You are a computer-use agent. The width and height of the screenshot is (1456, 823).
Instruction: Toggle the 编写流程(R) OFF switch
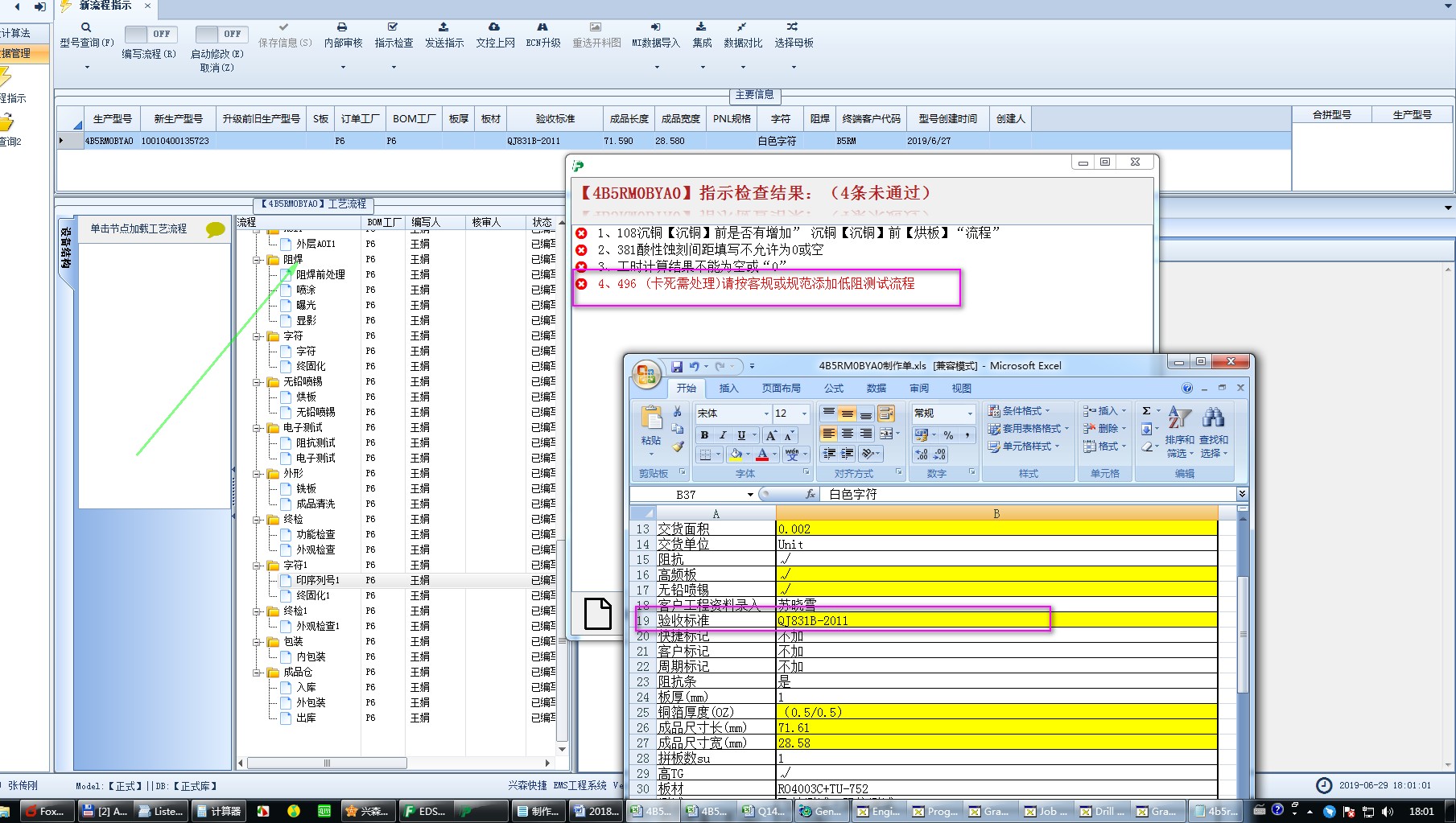pos(151,34)
